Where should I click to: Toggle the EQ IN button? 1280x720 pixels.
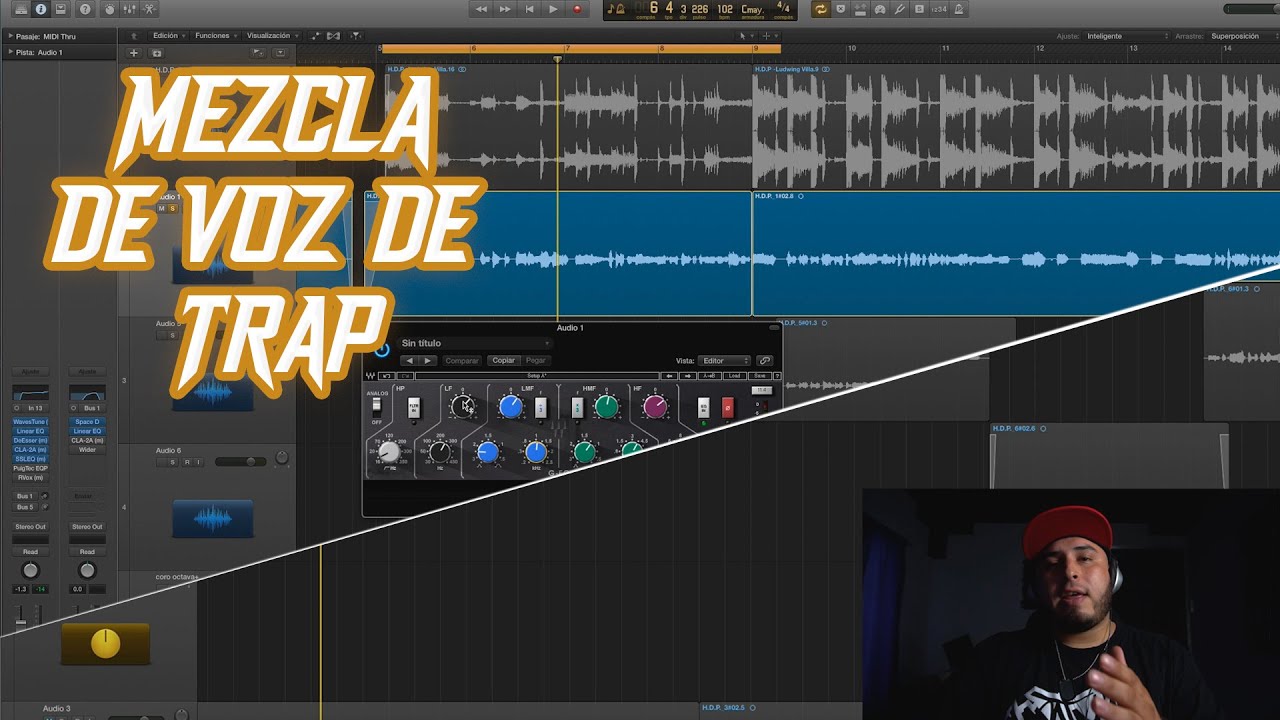click(703, 407)
